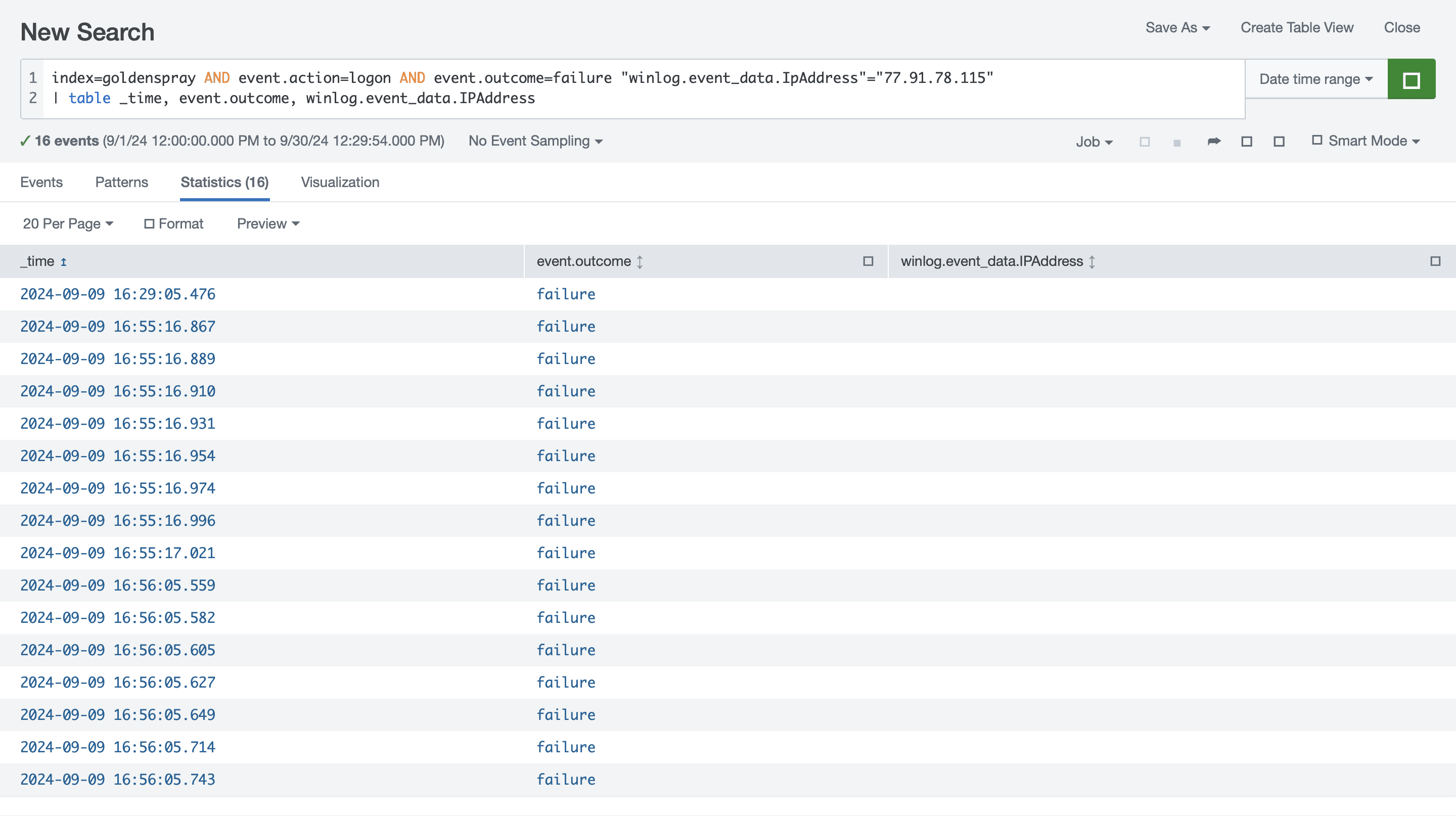Click timestamp 2024-09-09 16:55:16.996
The image size is (1456, 816).
point(118,520)
